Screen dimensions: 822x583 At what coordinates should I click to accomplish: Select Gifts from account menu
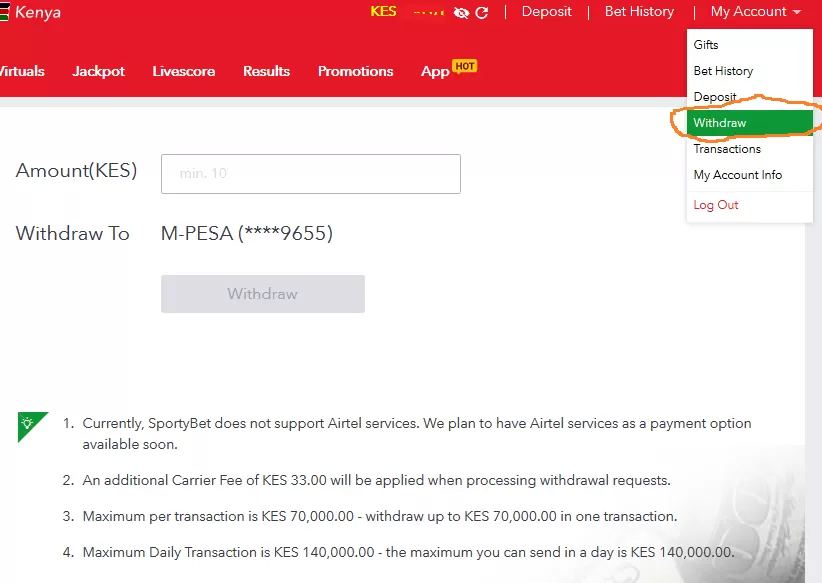750,45
